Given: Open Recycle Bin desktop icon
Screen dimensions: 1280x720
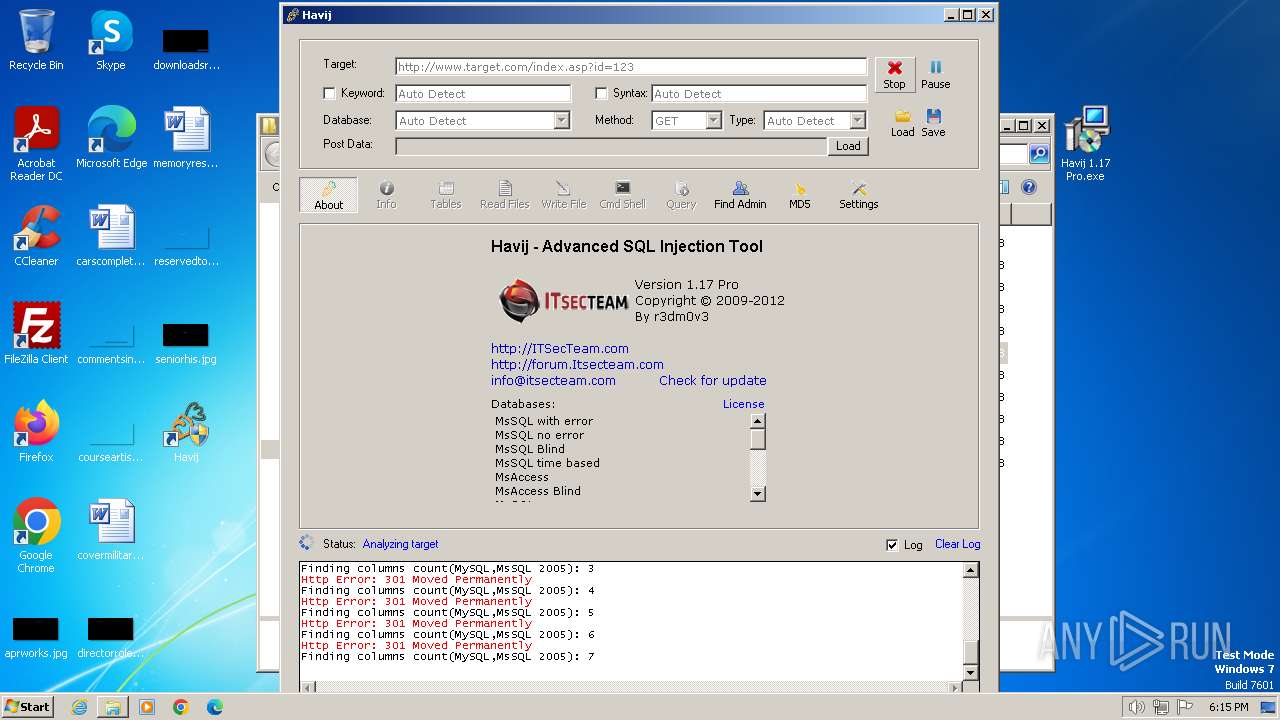Looking at the screenshot, I should click(36, 40).
